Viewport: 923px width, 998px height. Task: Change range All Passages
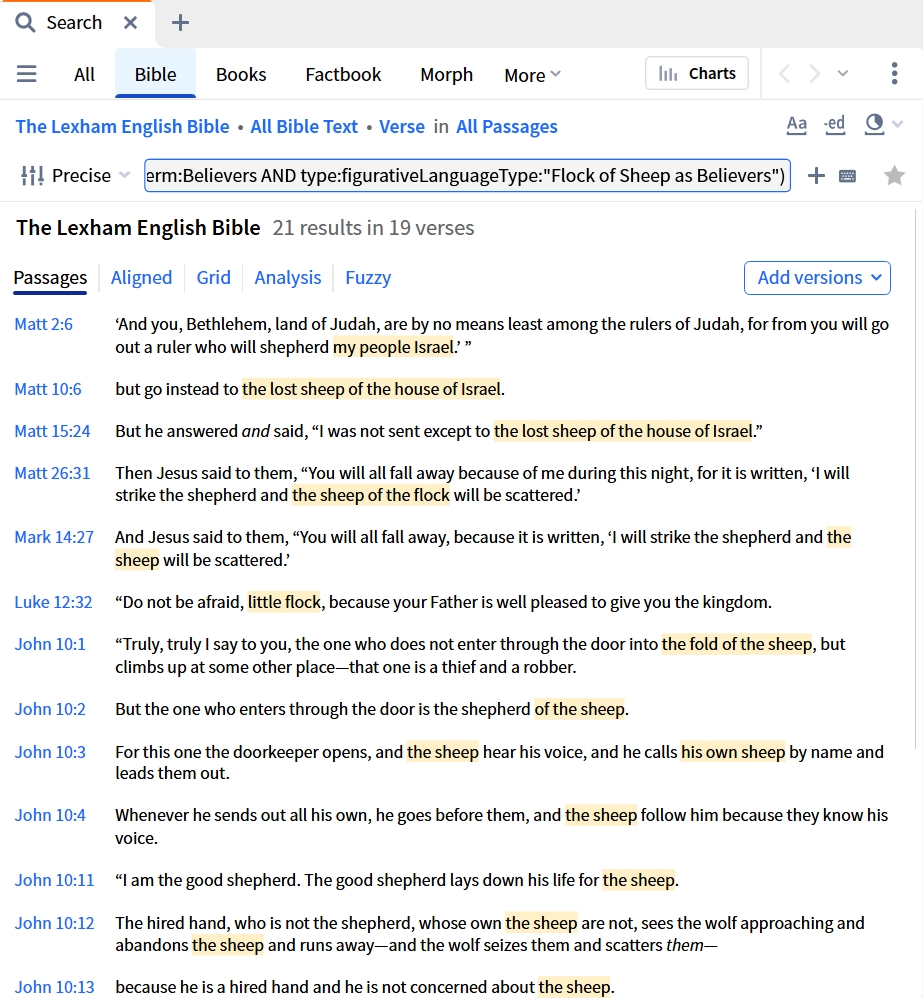507,127
